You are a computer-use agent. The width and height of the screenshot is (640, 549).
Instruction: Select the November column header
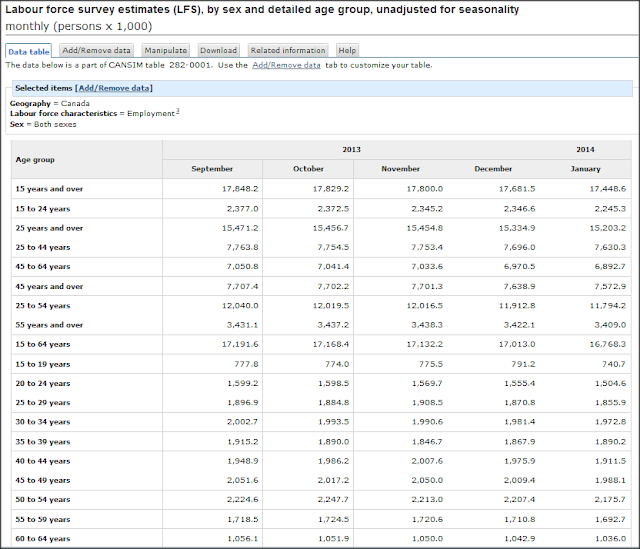coord(400,169)
